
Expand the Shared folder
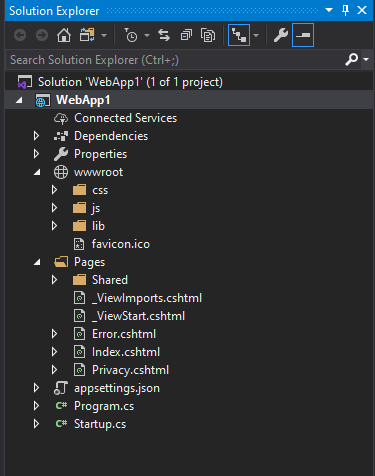[54, 280]
